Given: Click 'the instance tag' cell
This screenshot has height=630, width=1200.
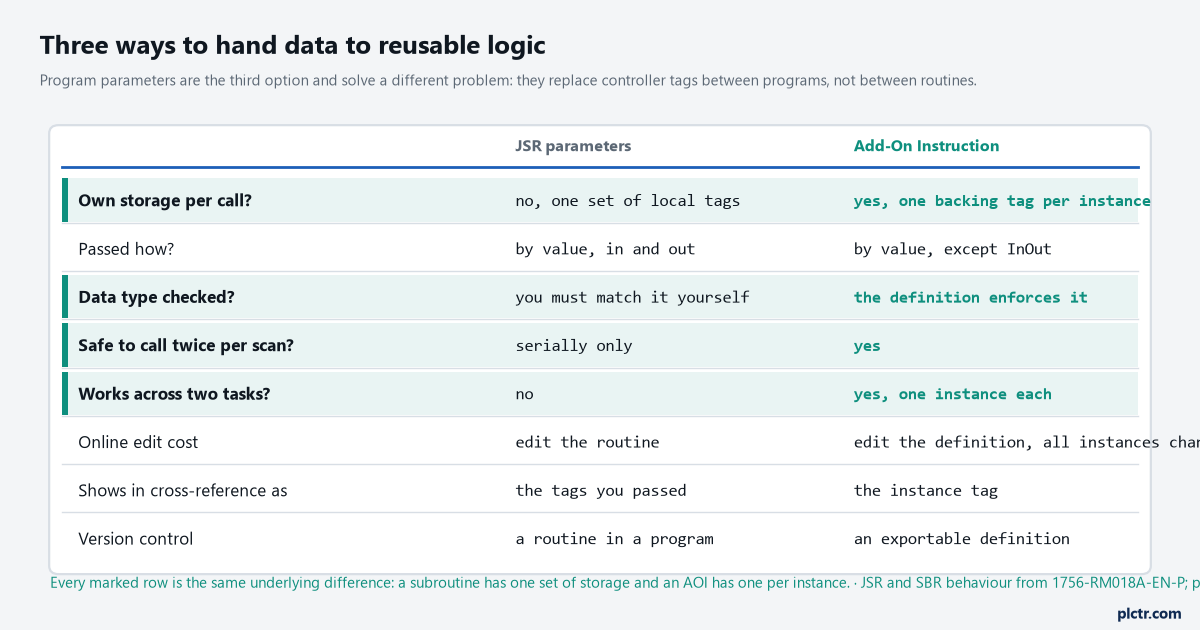Looking at the screenshot, I should click(x=925, y=490).
